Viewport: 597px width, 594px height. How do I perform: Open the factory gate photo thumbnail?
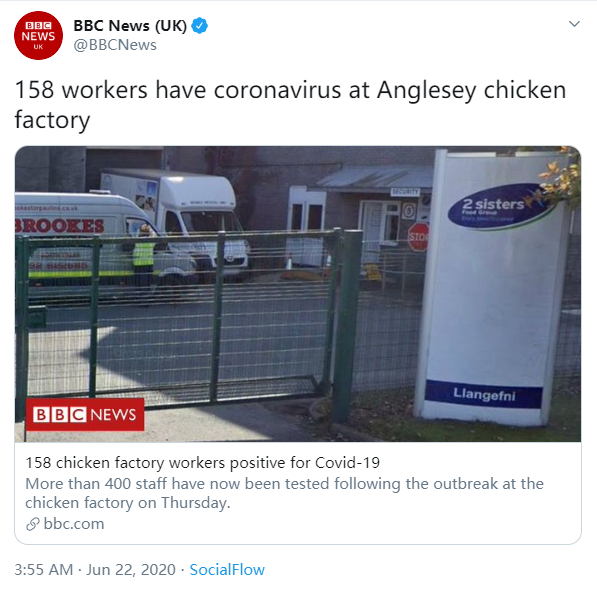[x=298, y=294]
